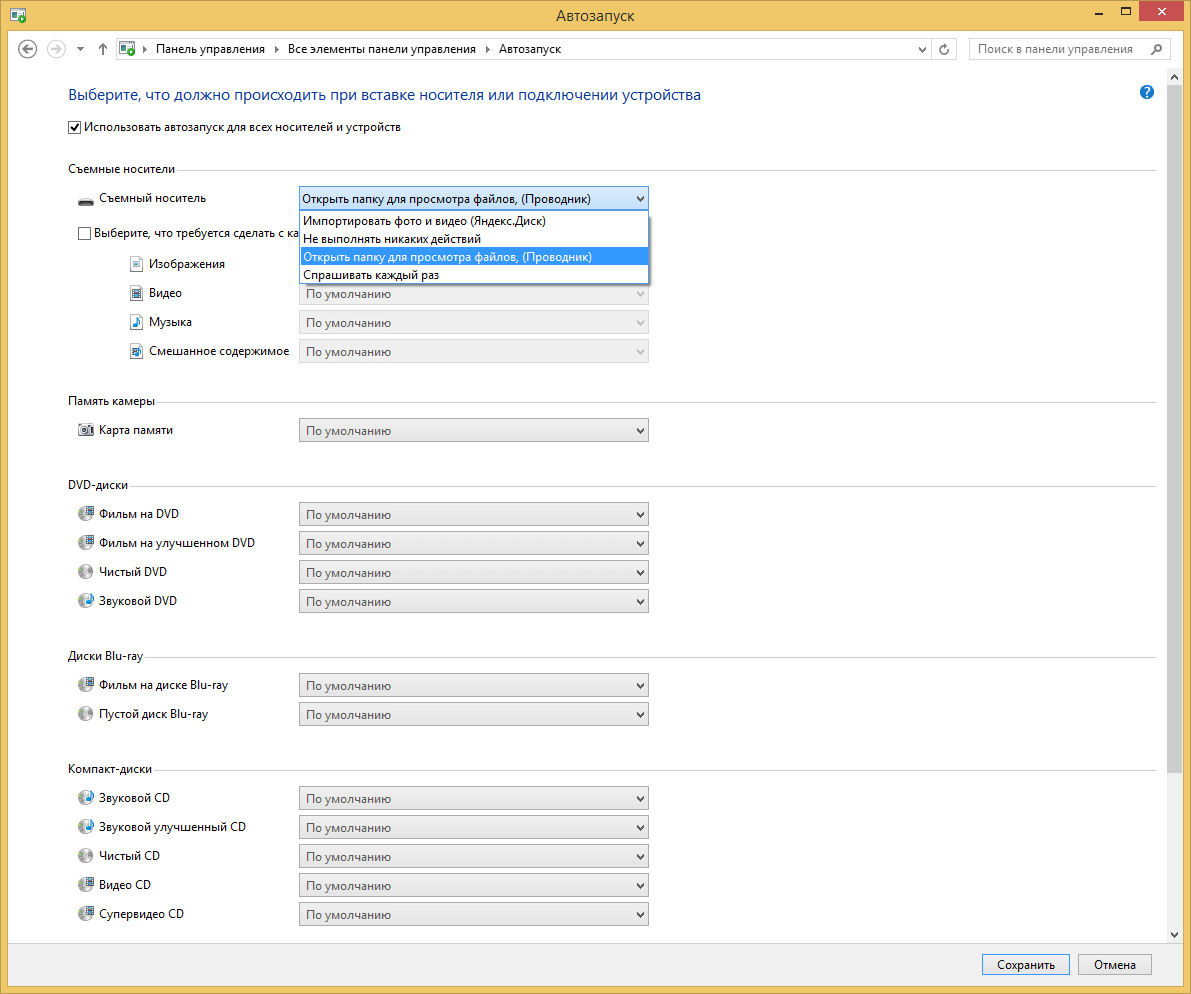The width and height of the screenshot is (1191, 994).
Task: Expand the Чистый DVD dropdown
Action: (x=473, y=573)
